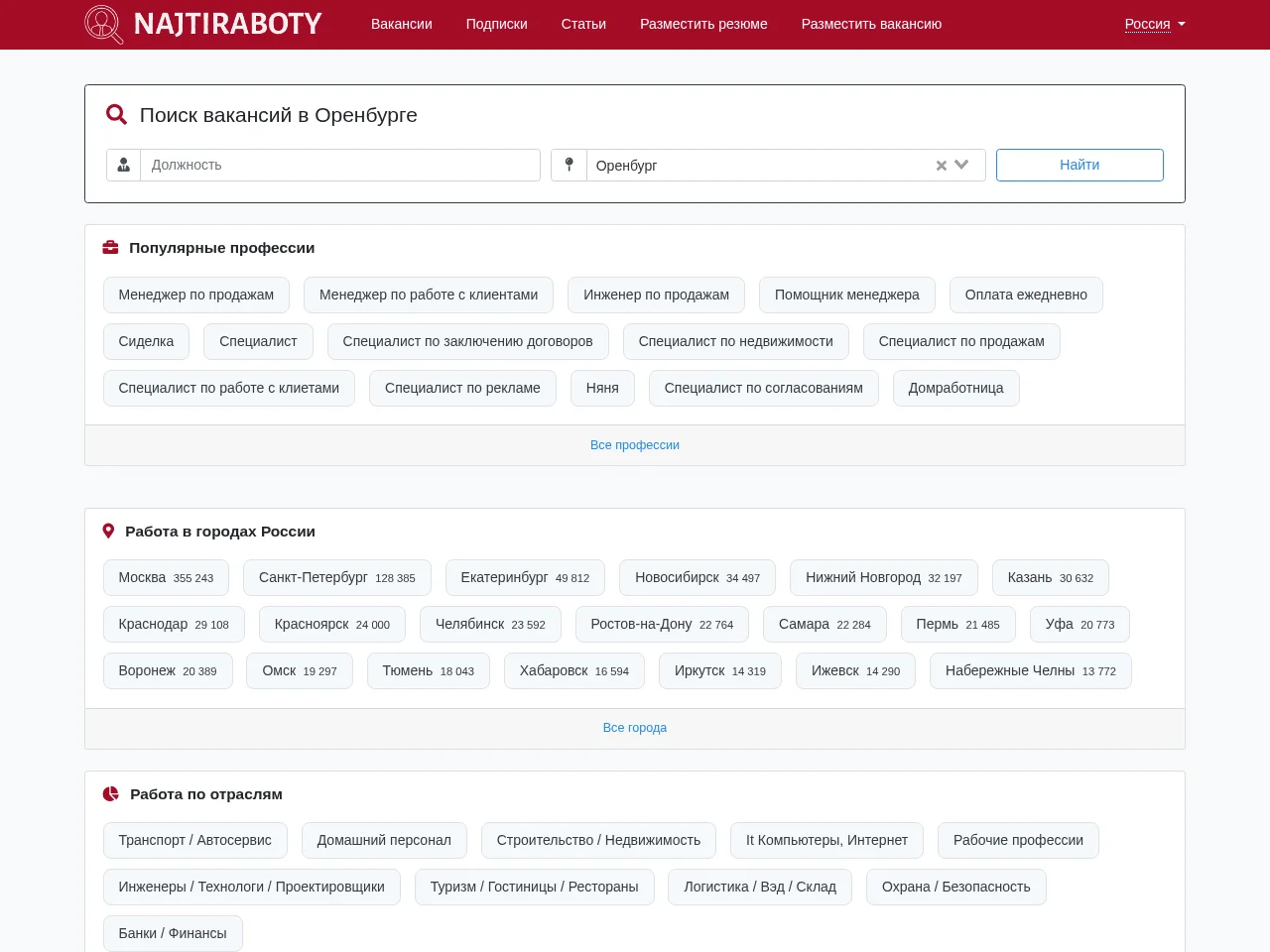This screenshot has height=952, width=1270.
Task: Open Разместить вакансию in the navbar
Action: pyautogui.click(x=871, y=24)
